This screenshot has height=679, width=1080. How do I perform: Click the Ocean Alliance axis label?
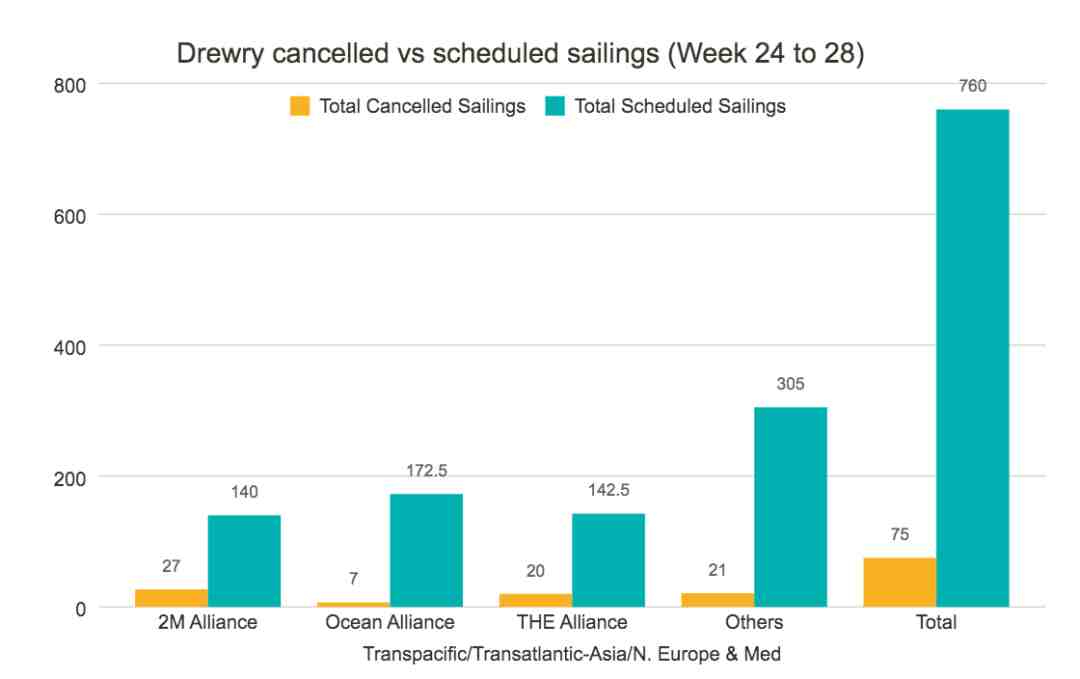[x=390, y=623]
